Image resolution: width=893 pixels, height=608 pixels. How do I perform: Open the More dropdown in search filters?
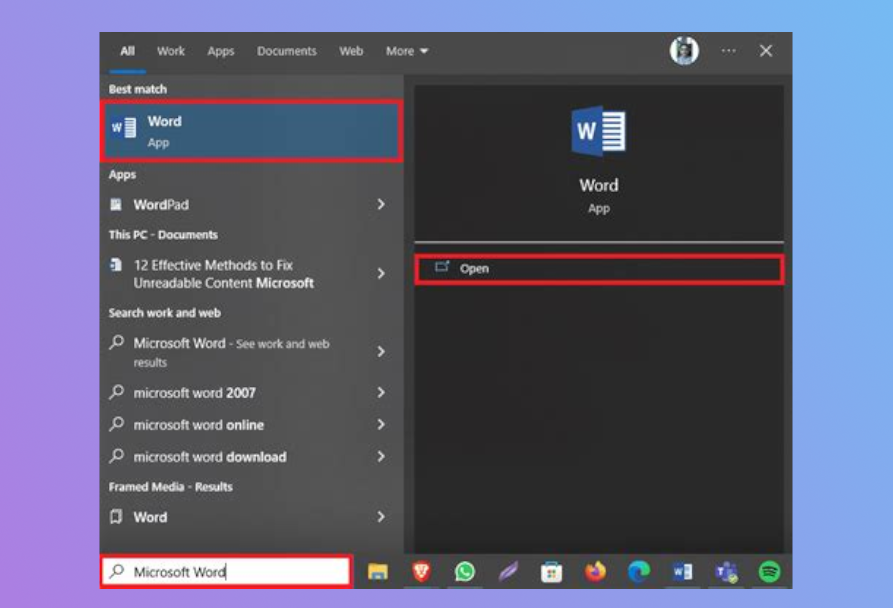pos(406,51)
